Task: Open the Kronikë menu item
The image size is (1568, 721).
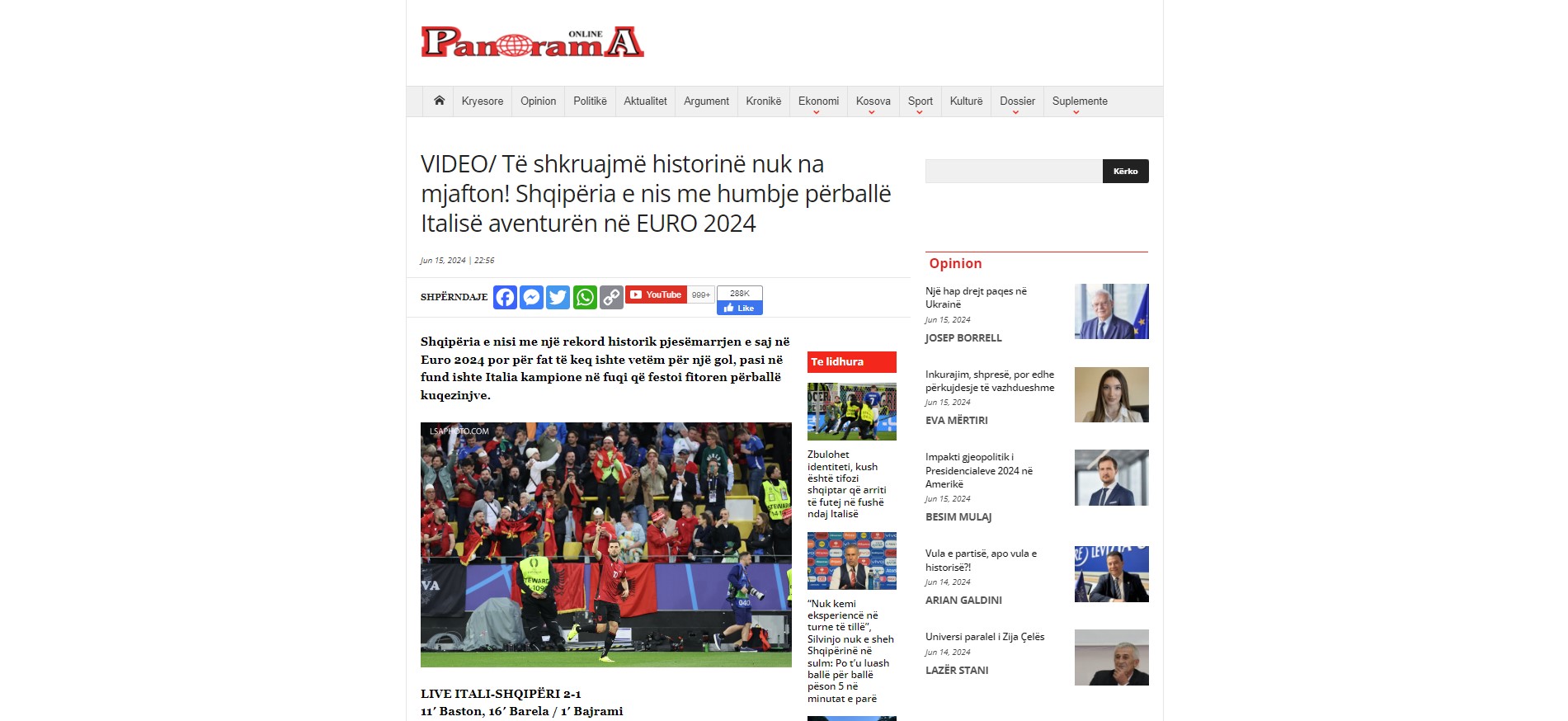Action: pyautogui.click(x=763, y=101)
